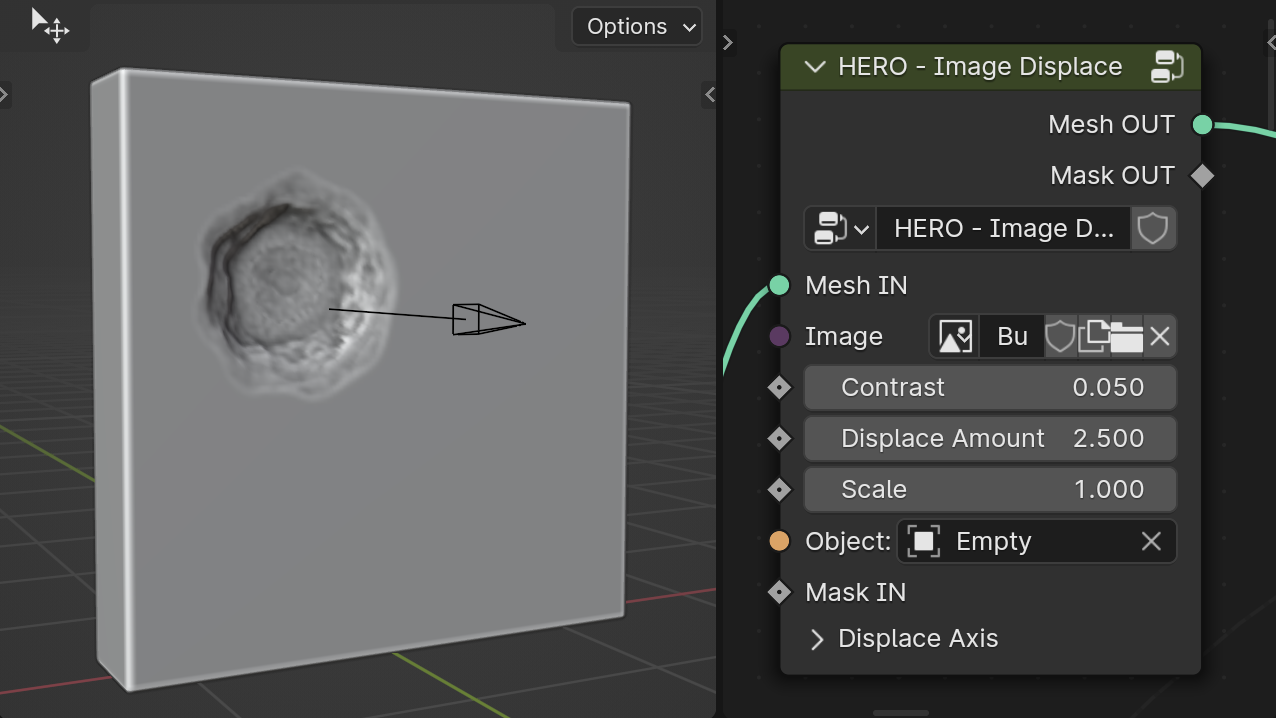Expand node editor left panel arrow
The image size is (1276, 718).
(x=728, y=43)
